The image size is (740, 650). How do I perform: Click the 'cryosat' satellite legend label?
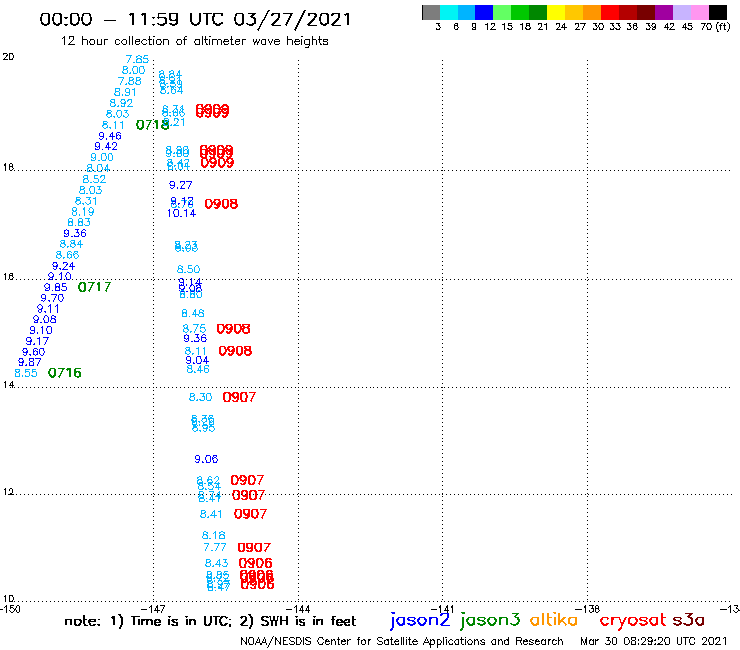point(633,620)
